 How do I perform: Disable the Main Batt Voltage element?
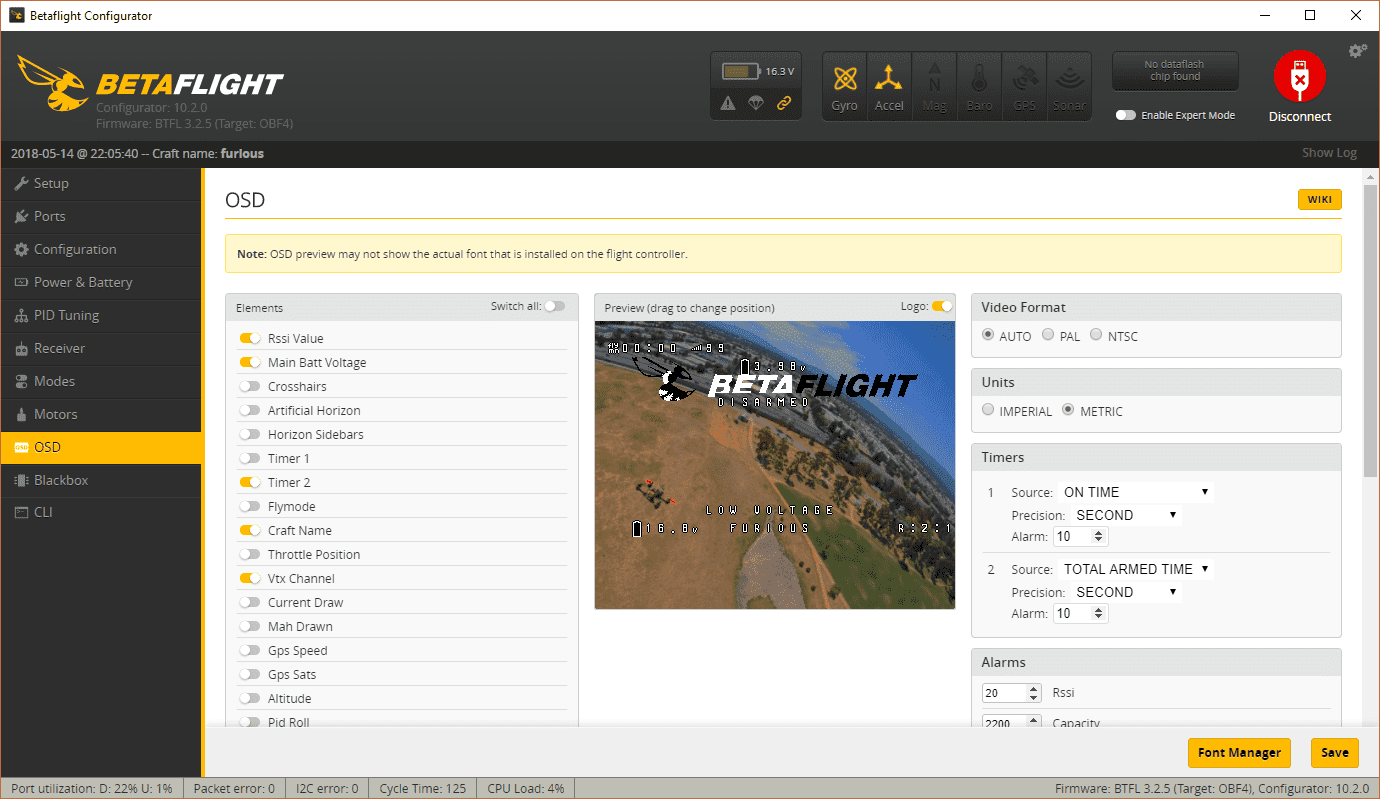[250, 362]
